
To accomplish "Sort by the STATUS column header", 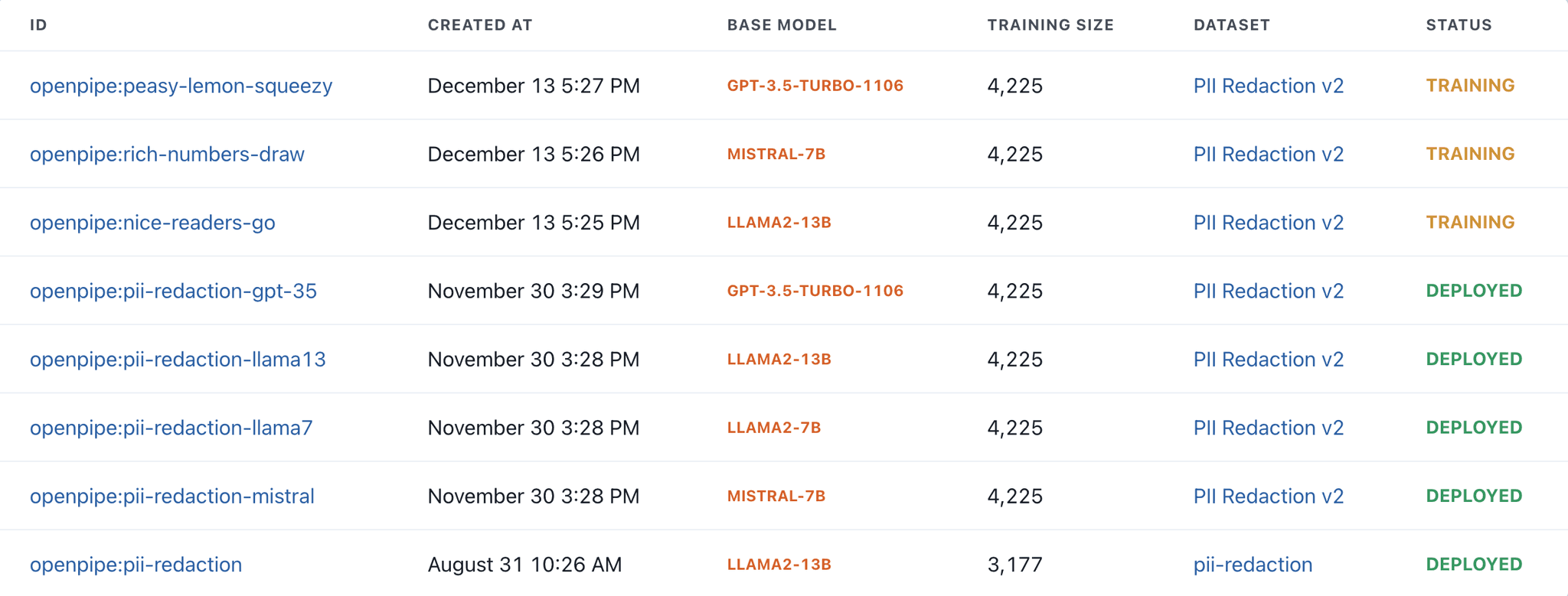I will point(1458,24).
